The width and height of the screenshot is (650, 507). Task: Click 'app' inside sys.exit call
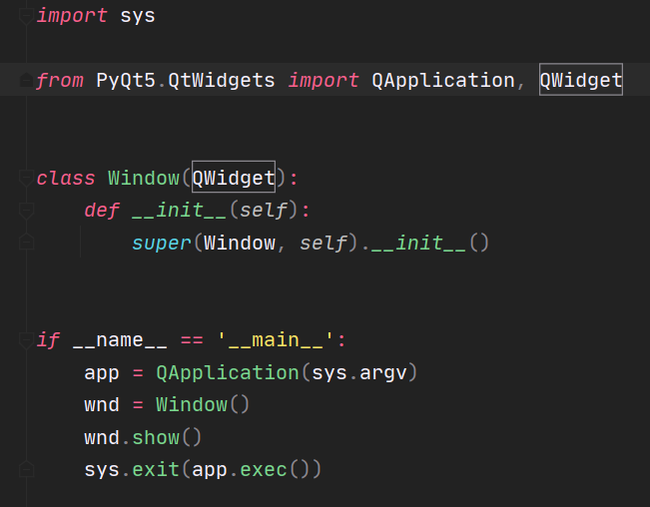(209, 471)
